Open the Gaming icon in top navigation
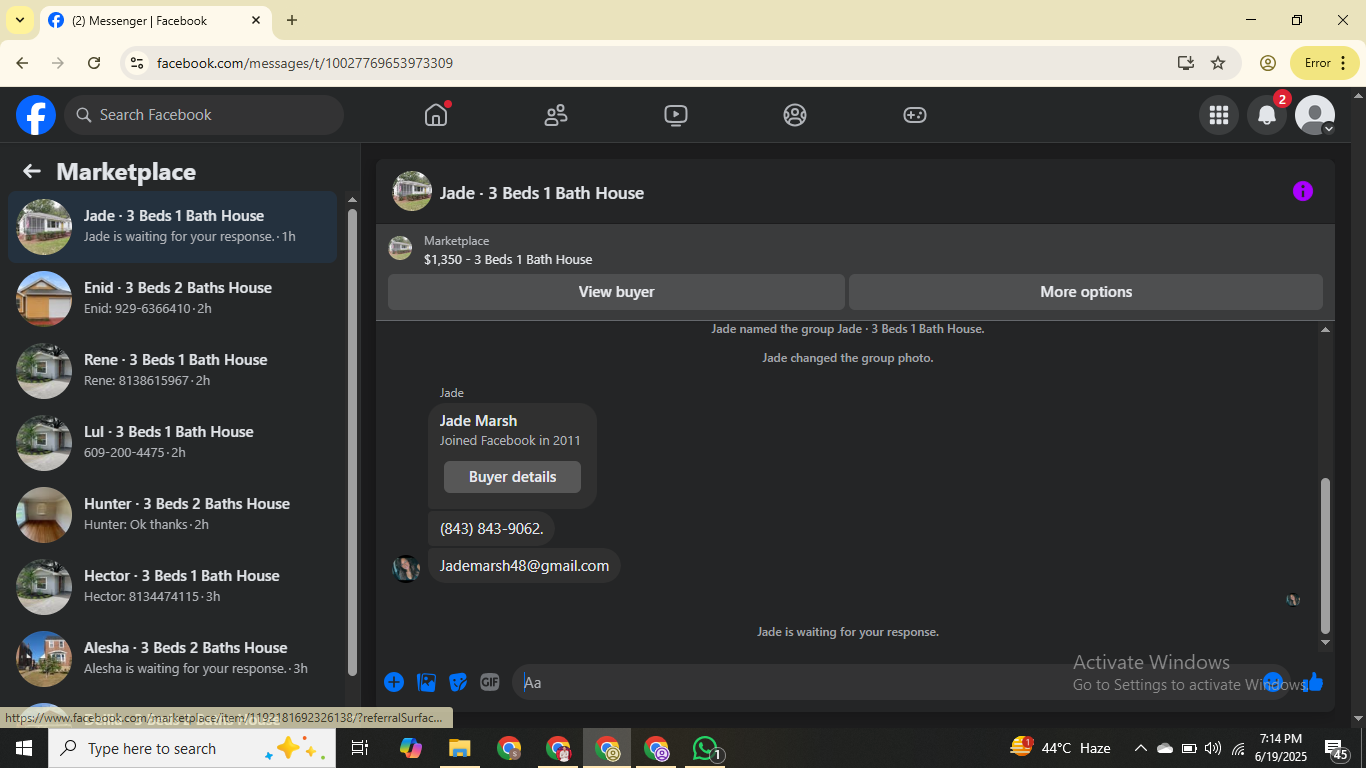Viewport: 1366px width, 768px height. pyautogui.click(x=915, y=115)
